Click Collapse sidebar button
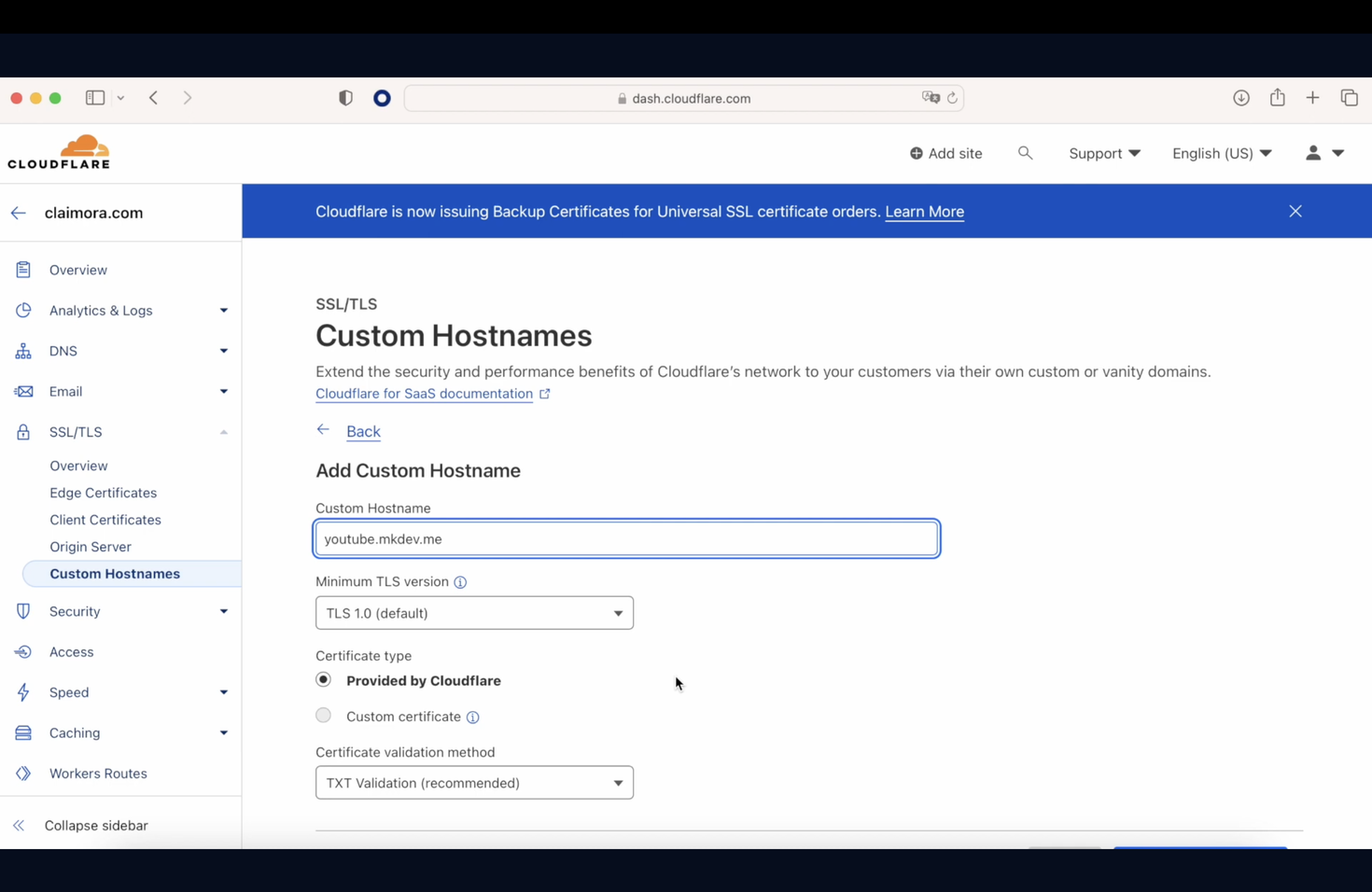1372x892 pixels. [x=81, y=826]
